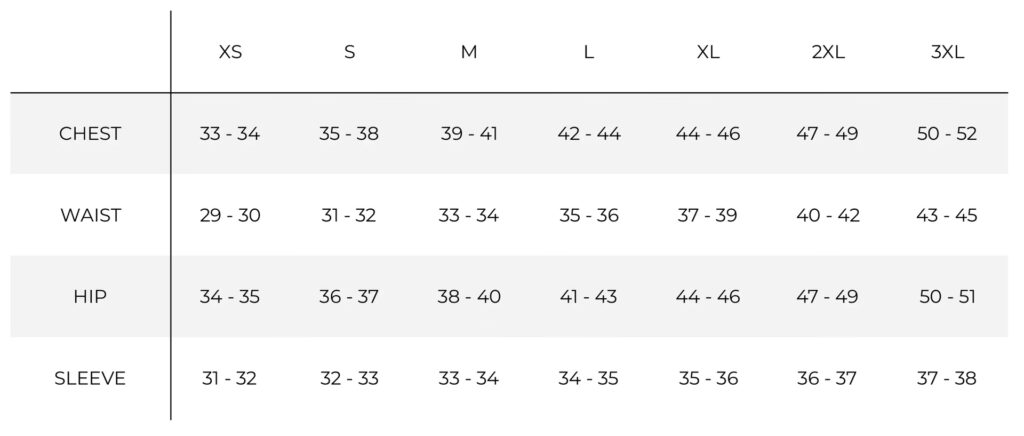1024x436 pixels.
Task: Select waist measurement for size XS
Action: coord(230,216)
